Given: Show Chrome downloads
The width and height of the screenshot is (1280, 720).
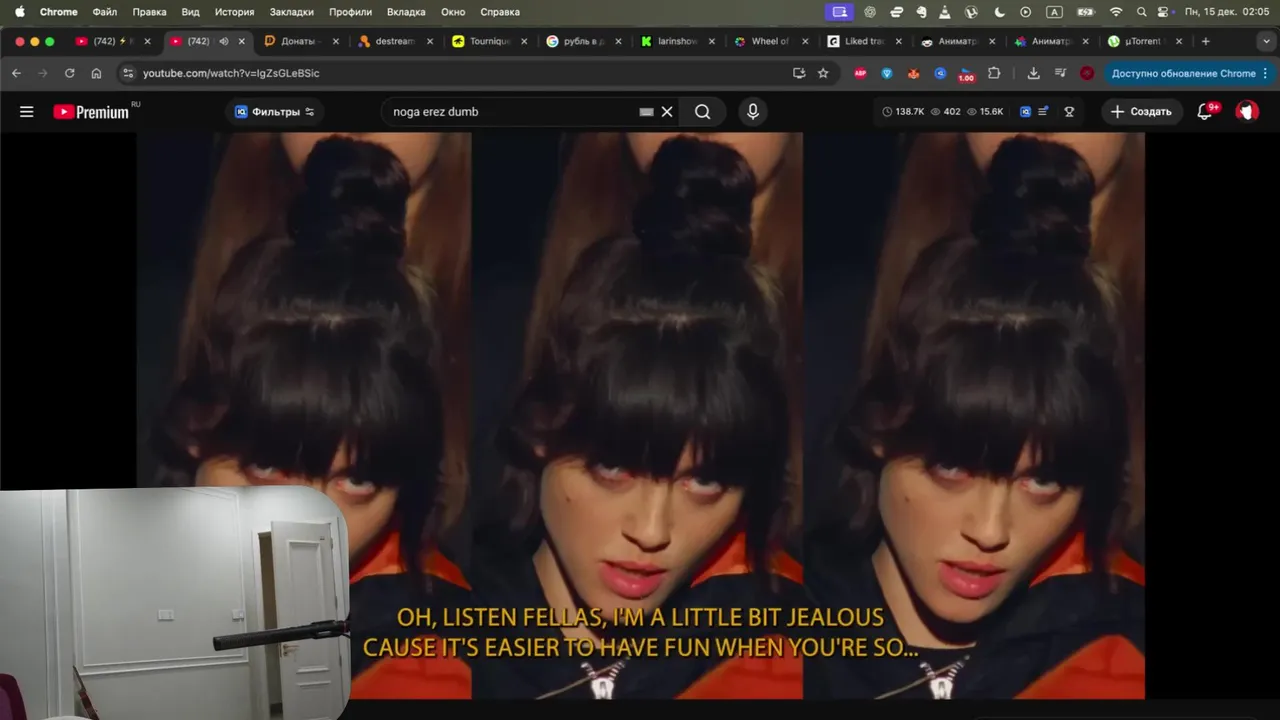Looking at the screenshot, I should [1033, 73].
